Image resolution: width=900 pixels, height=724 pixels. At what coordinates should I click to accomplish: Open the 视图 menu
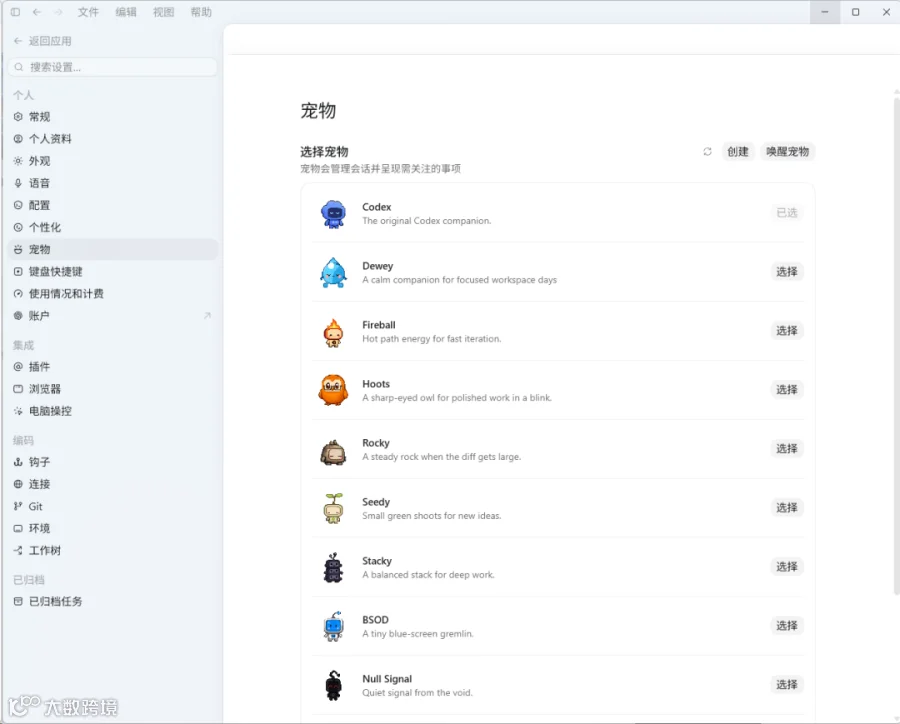click(x=163, y=12)
